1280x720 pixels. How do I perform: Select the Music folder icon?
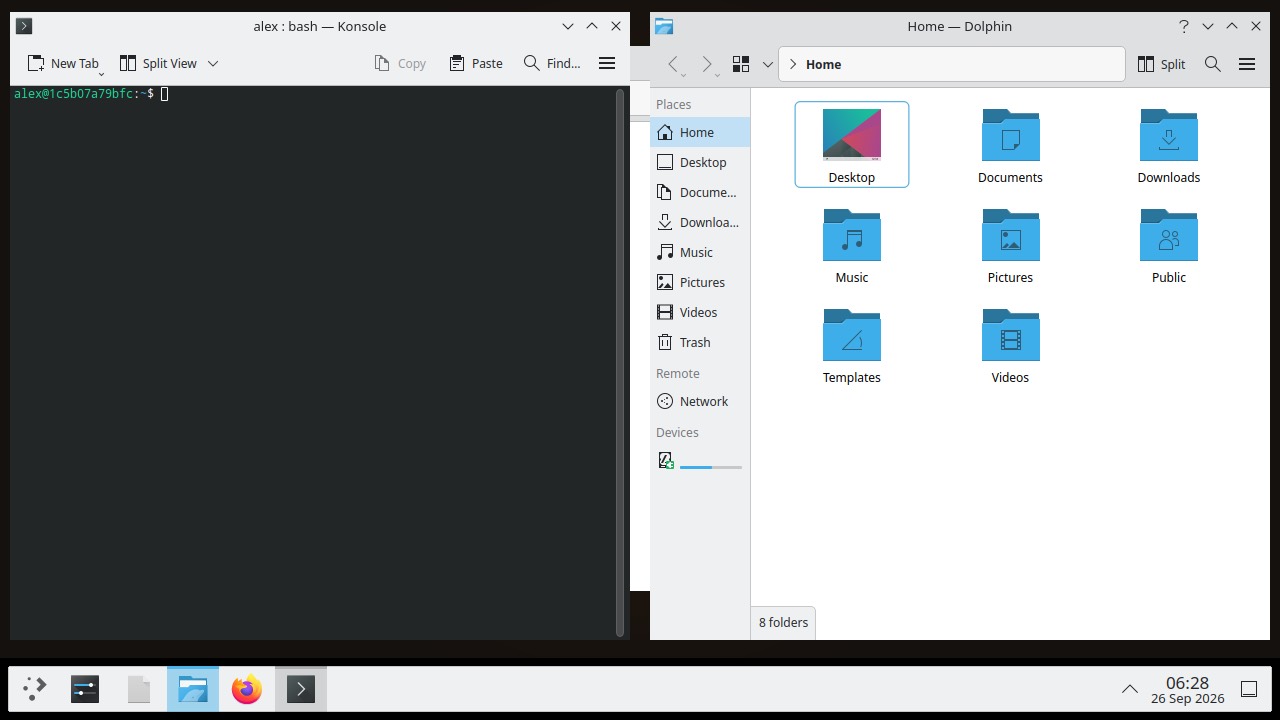(852, 235)
